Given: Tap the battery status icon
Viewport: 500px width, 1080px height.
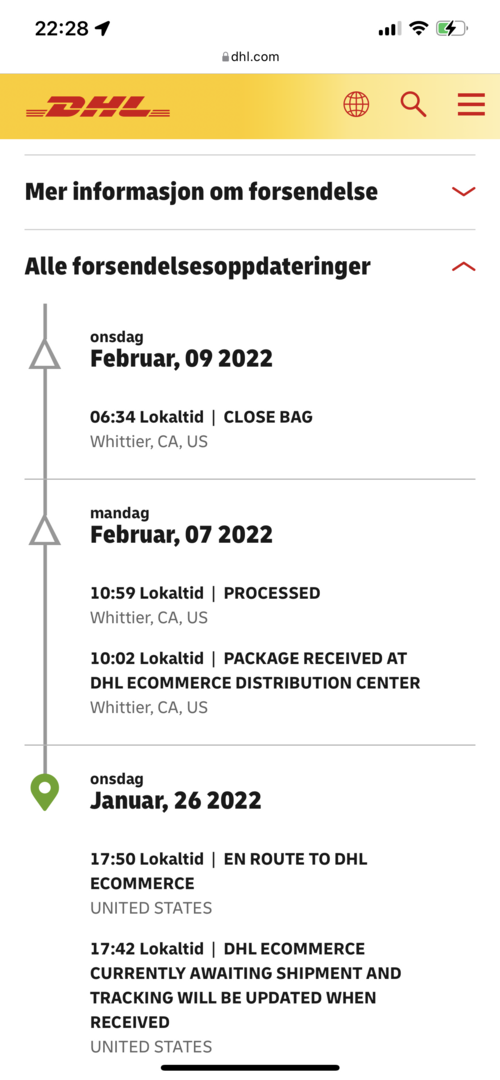Looking at the screenshot, I should click(x=452, y=28).
